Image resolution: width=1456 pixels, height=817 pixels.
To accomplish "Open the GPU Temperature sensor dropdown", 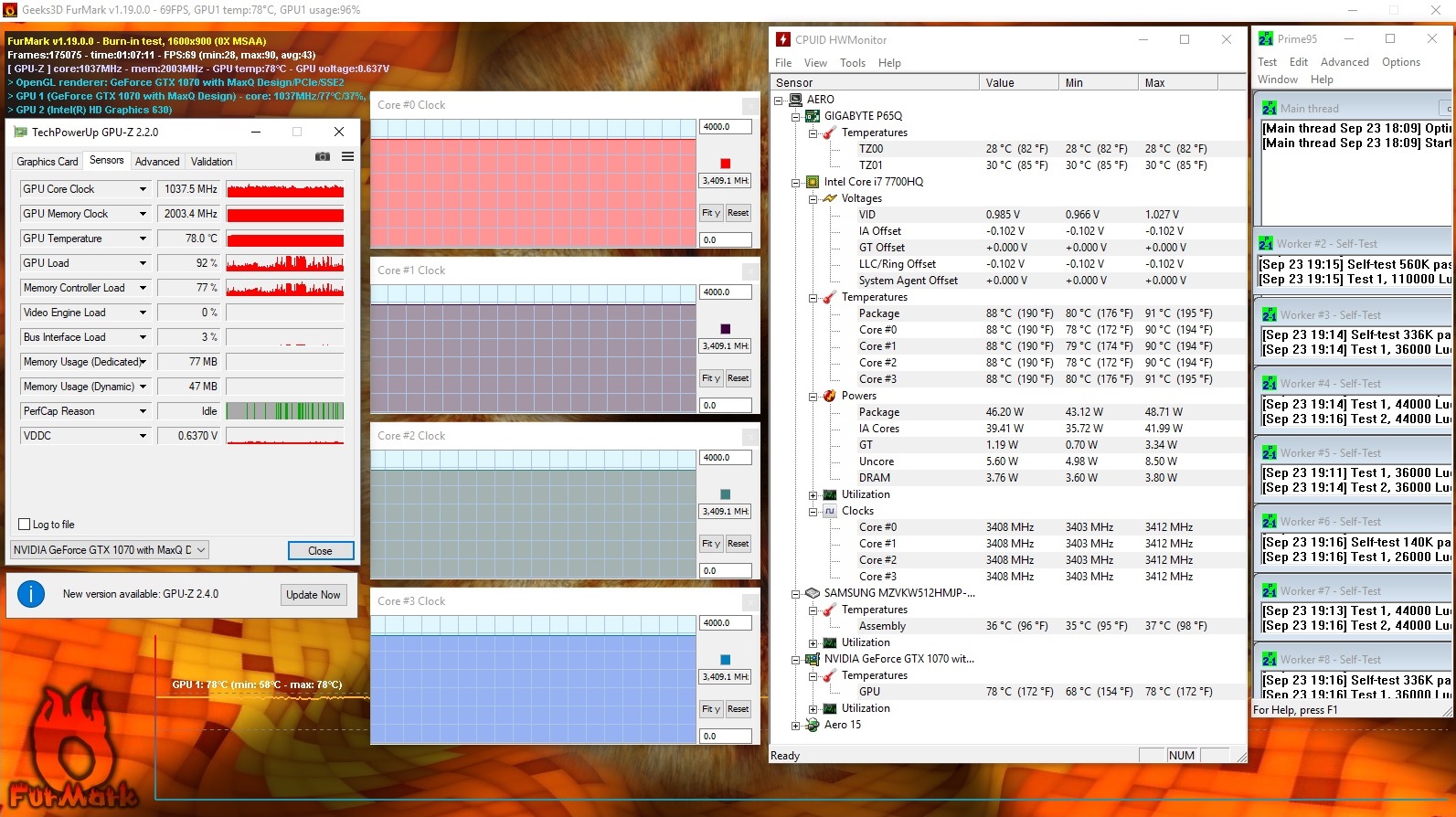I will (x=143, y=239).
